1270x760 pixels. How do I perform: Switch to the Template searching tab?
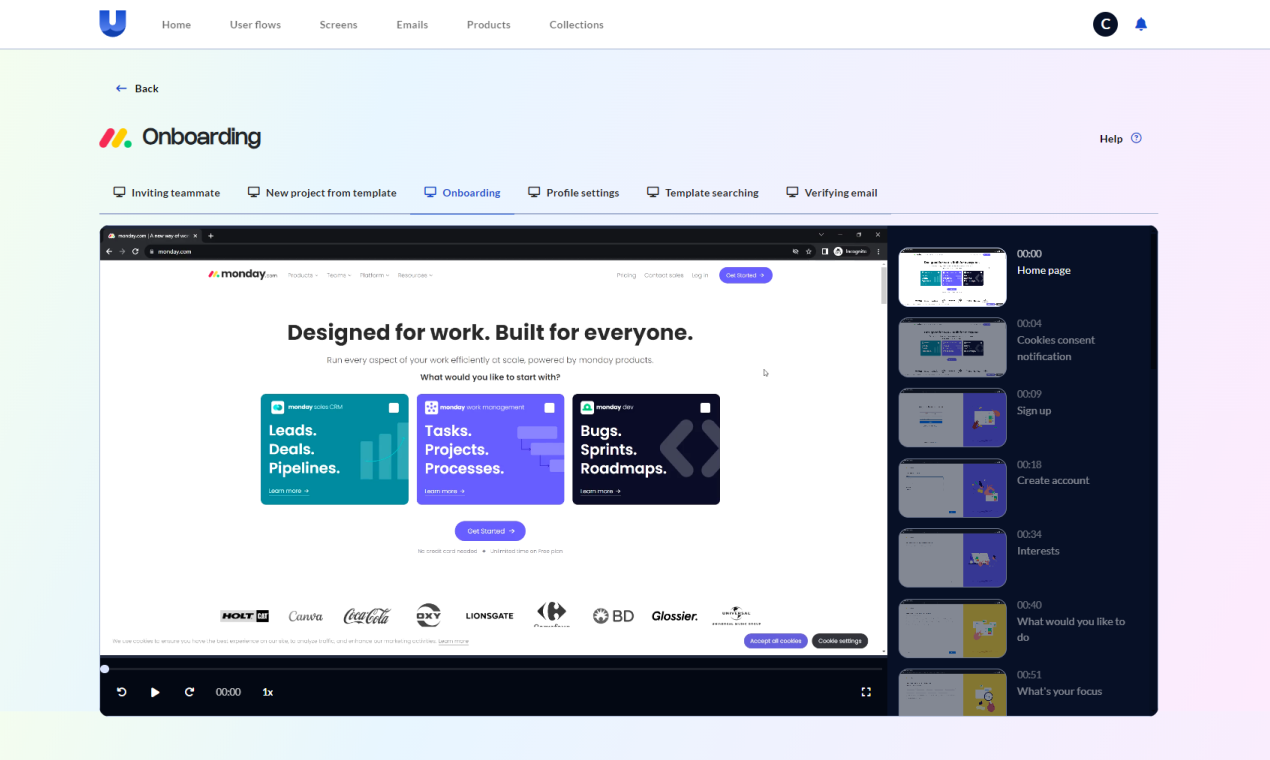click(703, 193)
